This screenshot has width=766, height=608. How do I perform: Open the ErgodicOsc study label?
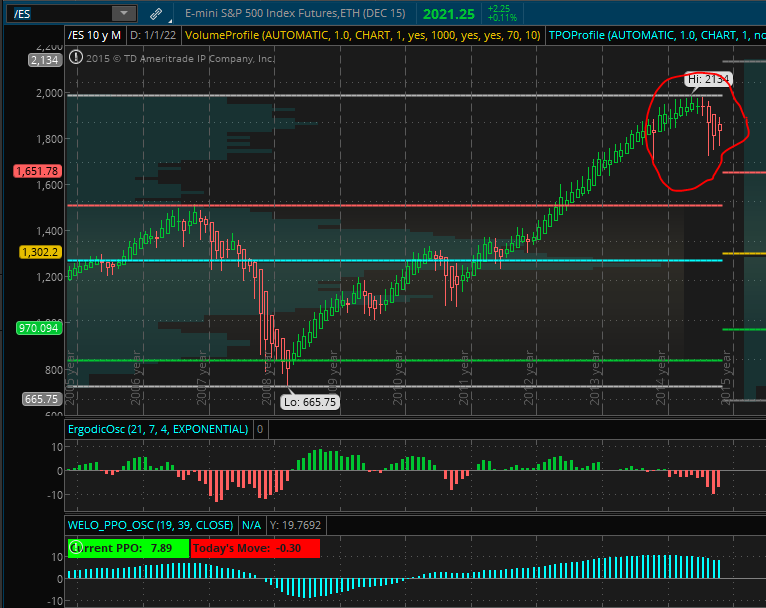click(x=158, y=429)
